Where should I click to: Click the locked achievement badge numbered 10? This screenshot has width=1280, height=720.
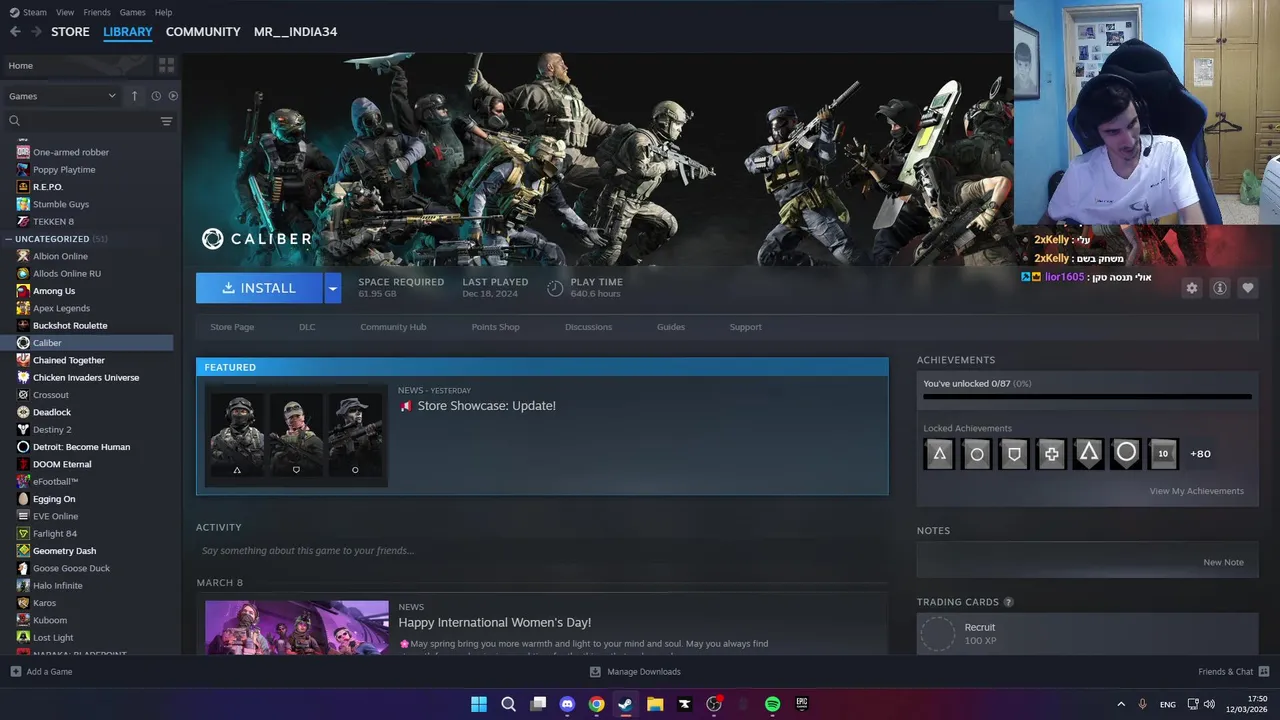point(1163,454)
